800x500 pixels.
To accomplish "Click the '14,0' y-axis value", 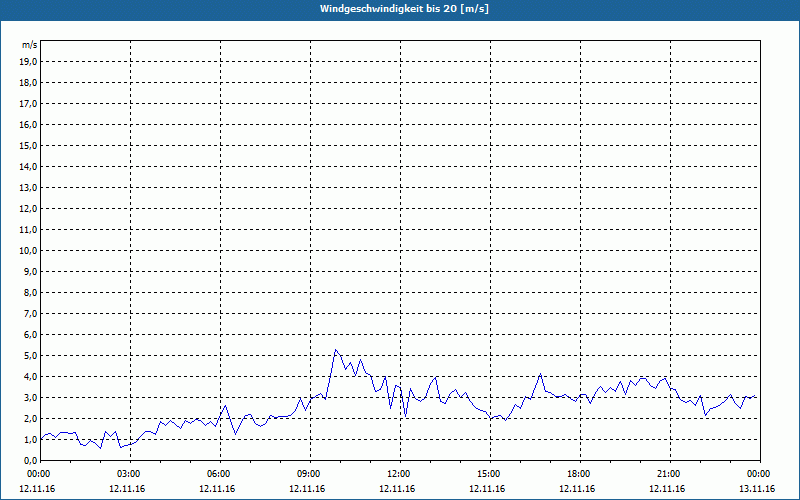I will coord(29,166).
